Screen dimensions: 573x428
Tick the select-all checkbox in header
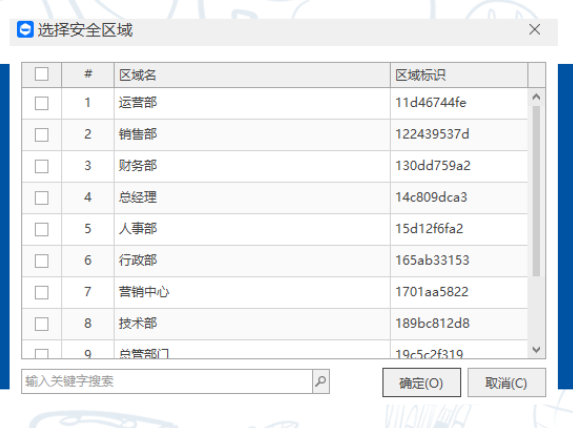pos(42,74)
